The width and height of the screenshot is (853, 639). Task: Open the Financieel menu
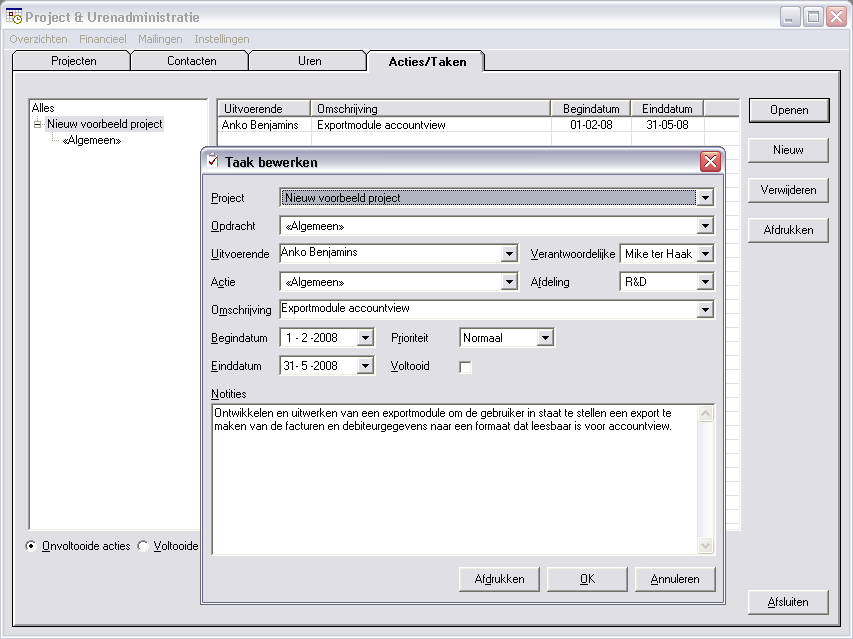pyautogui.click(x=103, y=39)
